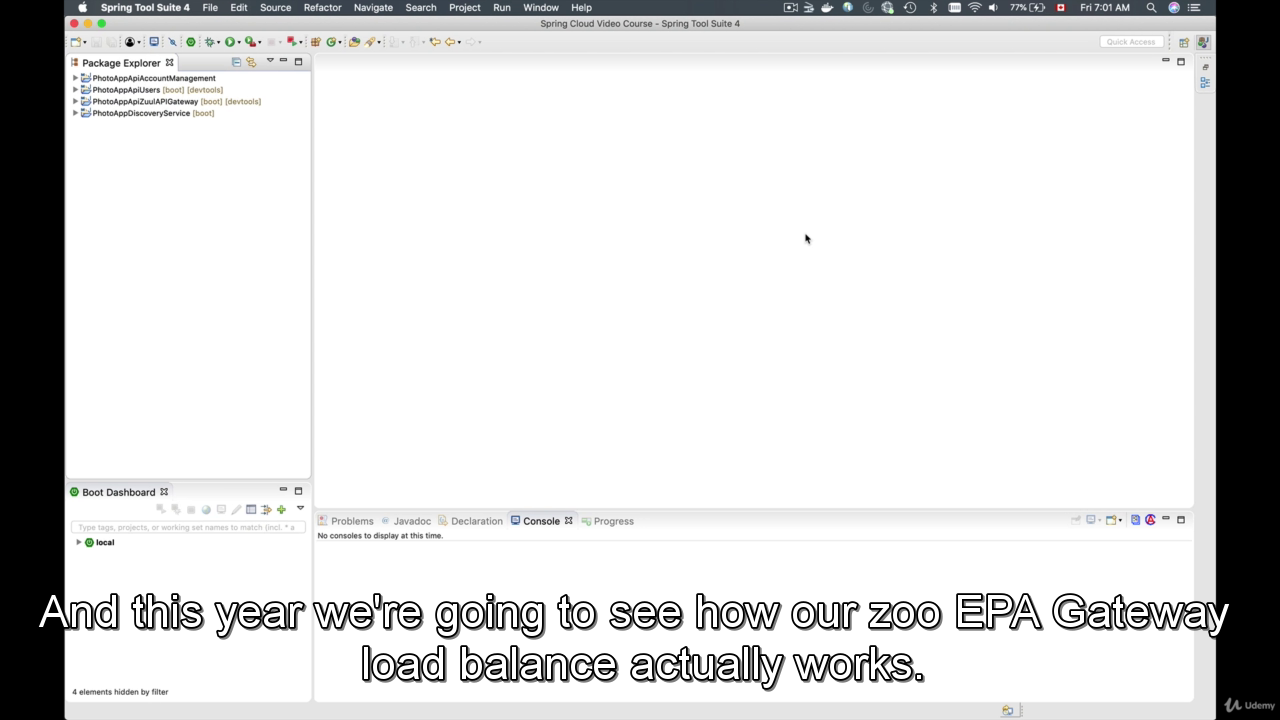Click the Outline view icon in right trim
Screen dimensions: 1280x720
point(1205,83)
